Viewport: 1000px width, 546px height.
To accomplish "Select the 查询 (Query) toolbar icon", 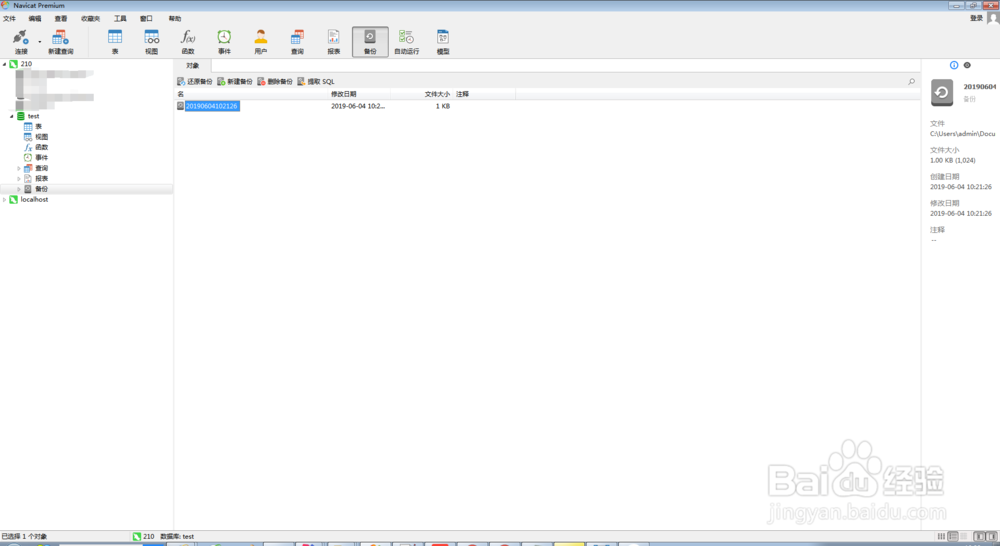I will tap(297, 41).
